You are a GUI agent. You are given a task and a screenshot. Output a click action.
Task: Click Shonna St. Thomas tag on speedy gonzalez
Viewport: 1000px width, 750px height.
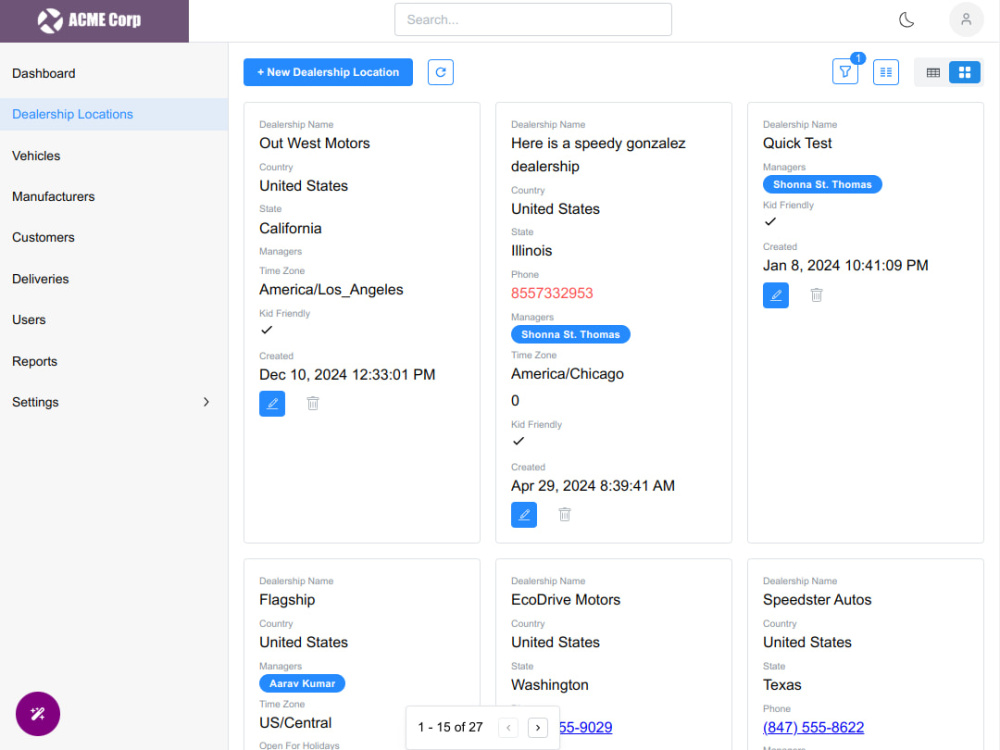point(570,334)
